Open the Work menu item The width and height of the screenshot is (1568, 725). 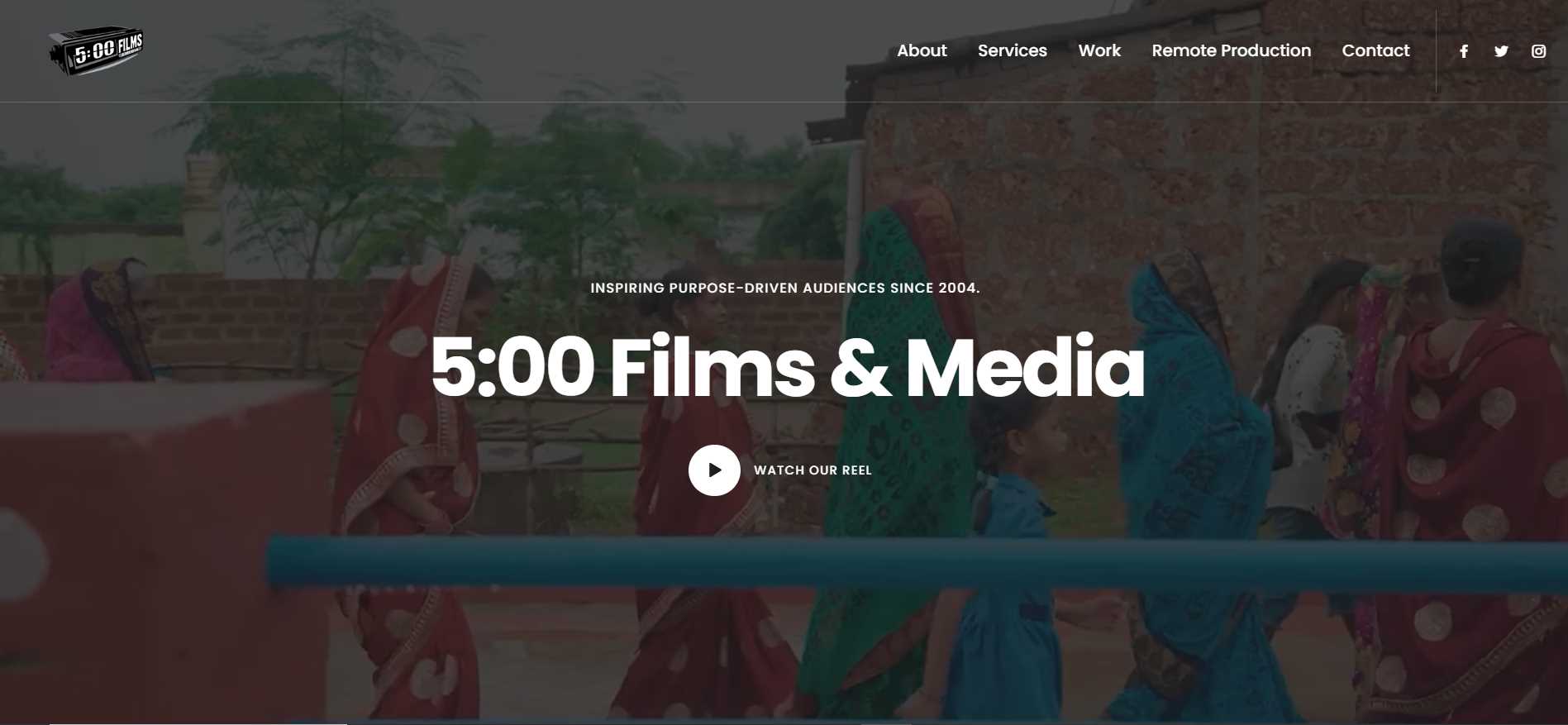click(x=1099, y=50)
